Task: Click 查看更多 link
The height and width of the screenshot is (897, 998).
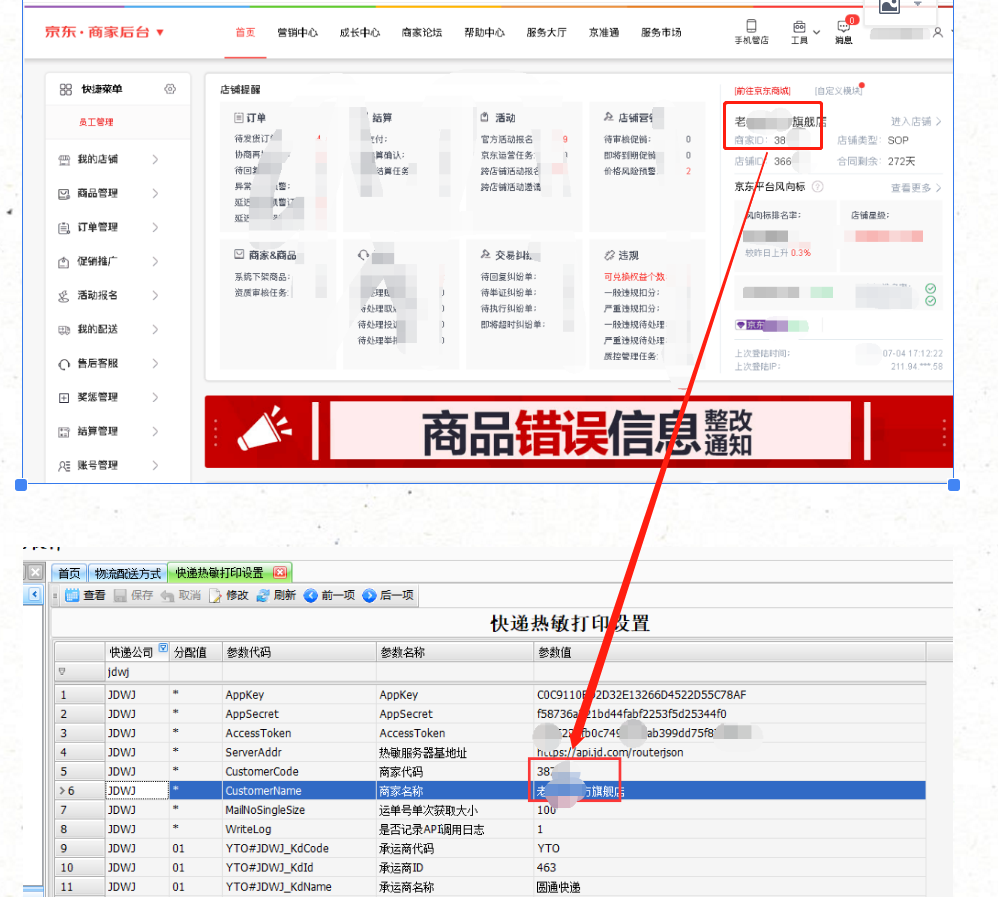Action: tap(916, 188)
